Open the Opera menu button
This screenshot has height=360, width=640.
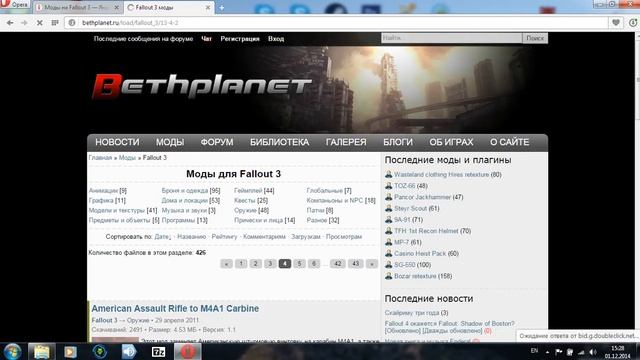[15, 4]
